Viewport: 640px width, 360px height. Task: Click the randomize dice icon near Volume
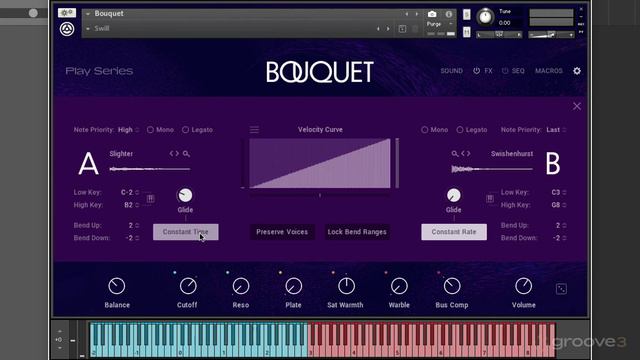(x=561, y=289)
